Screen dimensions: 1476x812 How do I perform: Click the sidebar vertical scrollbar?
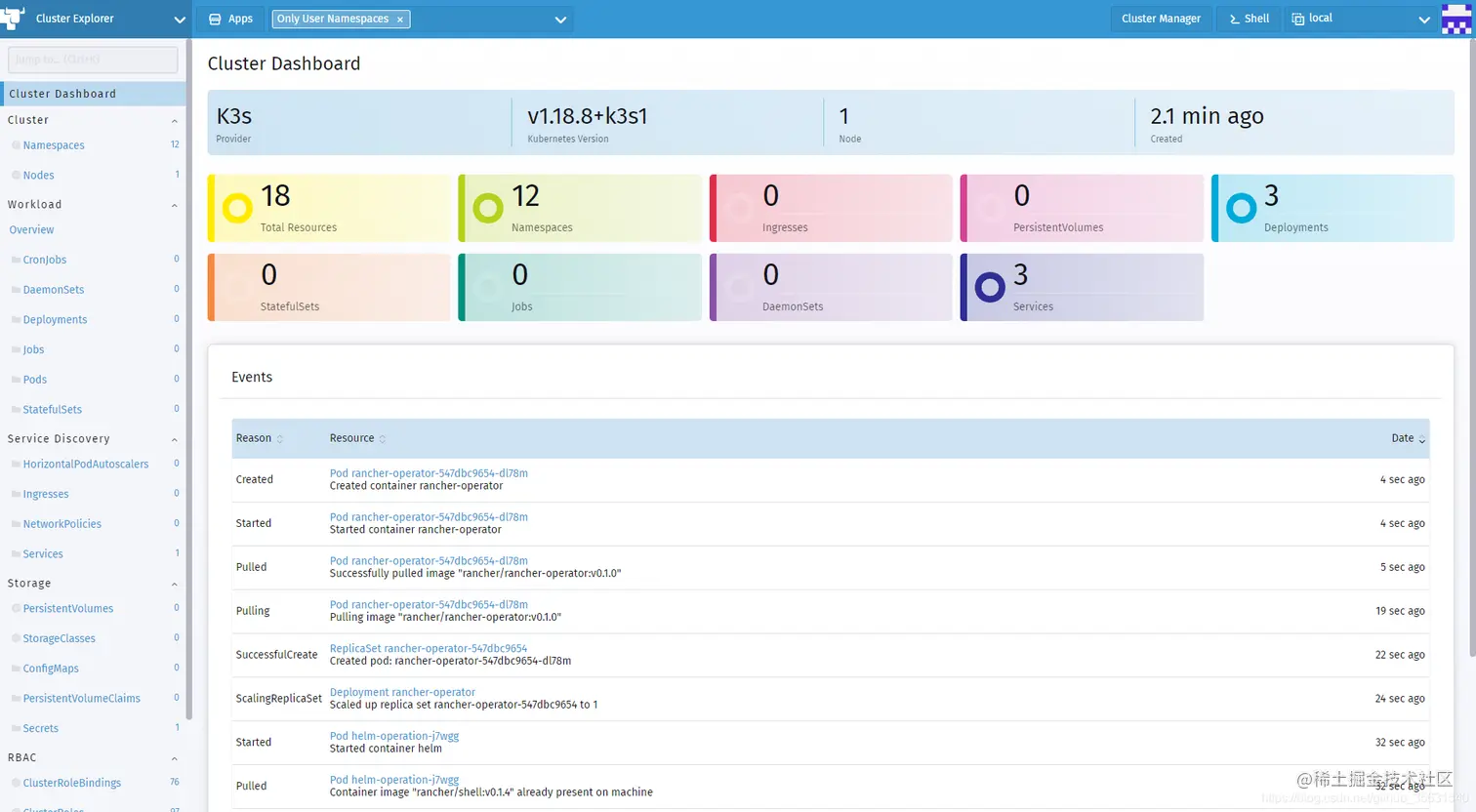[188, 381]
